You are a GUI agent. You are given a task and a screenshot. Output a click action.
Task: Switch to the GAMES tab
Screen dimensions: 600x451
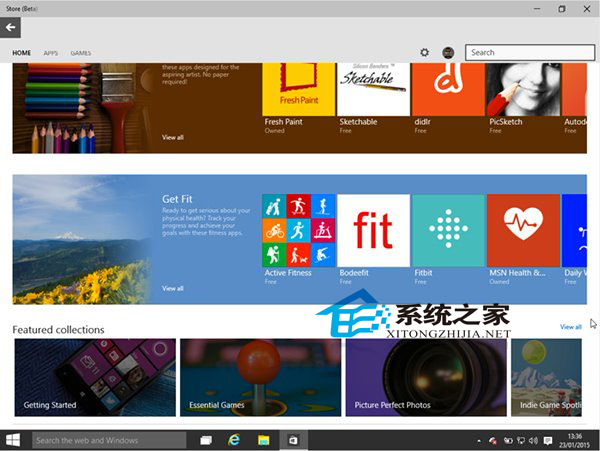click(x=81, y=53)
